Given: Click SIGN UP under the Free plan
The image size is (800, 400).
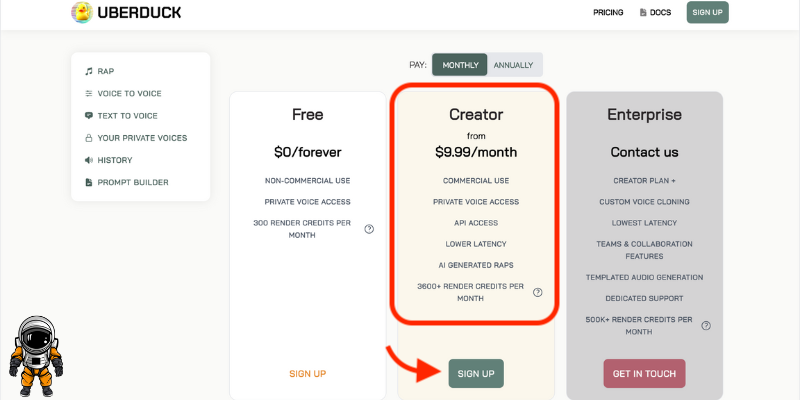Looking at the screenshot, I should pos(308,373).
